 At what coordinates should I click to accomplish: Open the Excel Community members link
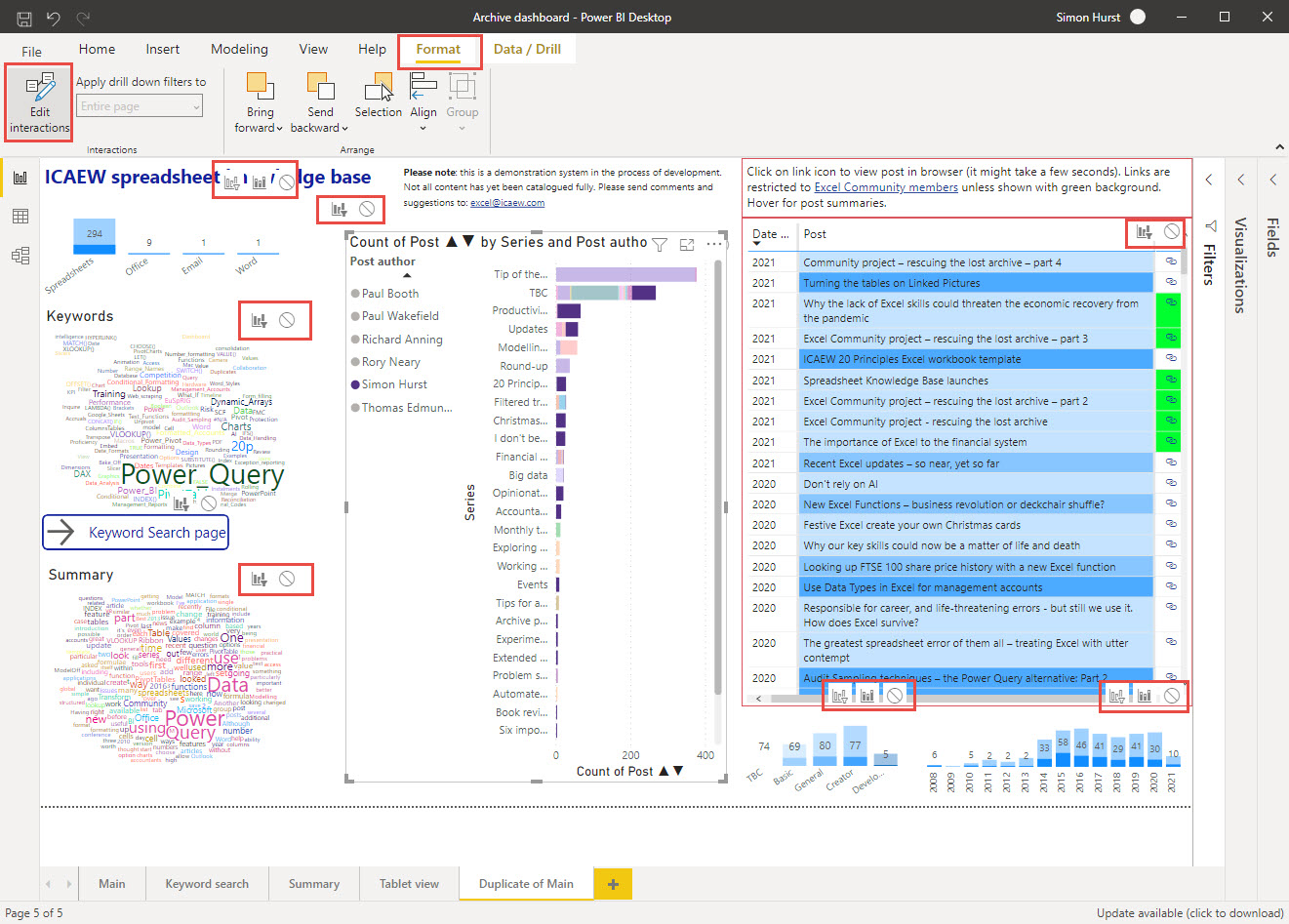(x=885, y=187)
